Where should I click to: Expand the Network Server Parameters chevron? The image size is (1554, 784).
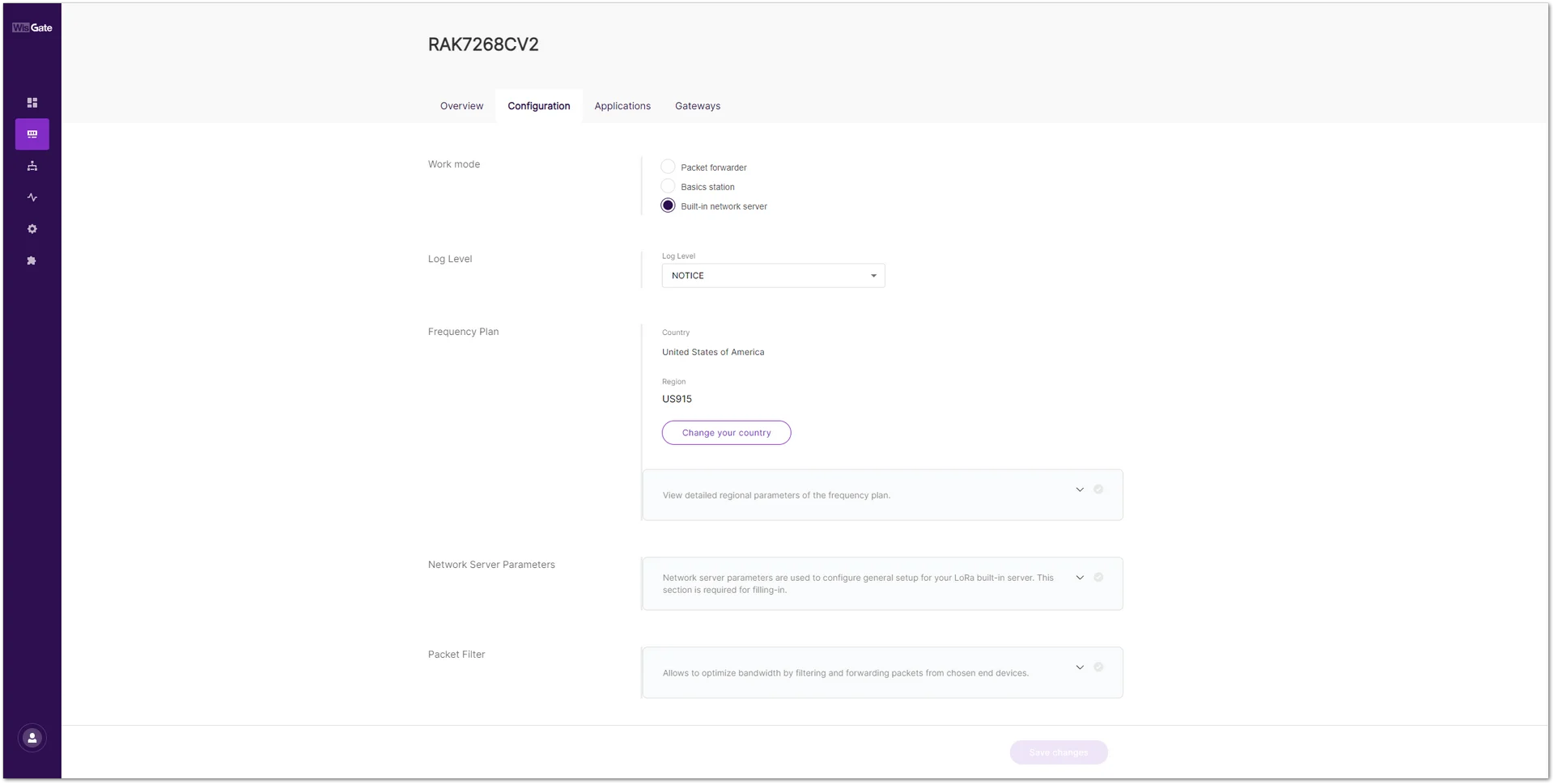click(1080, 578)
